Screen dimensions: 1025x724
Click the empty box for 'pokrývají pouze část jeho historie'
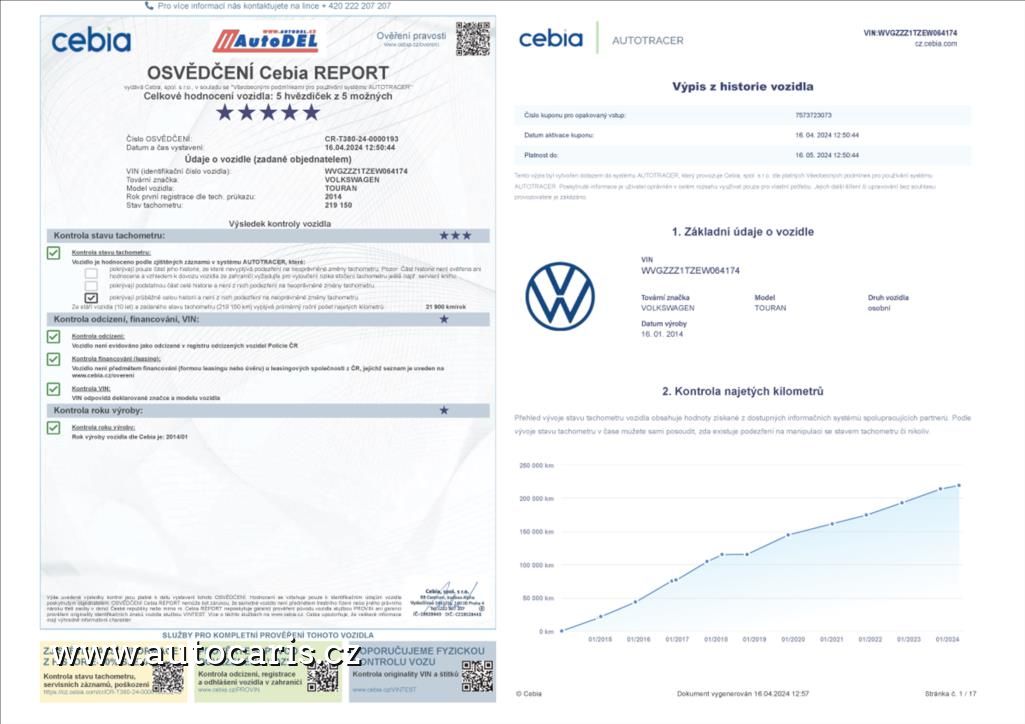click(91, 273)
